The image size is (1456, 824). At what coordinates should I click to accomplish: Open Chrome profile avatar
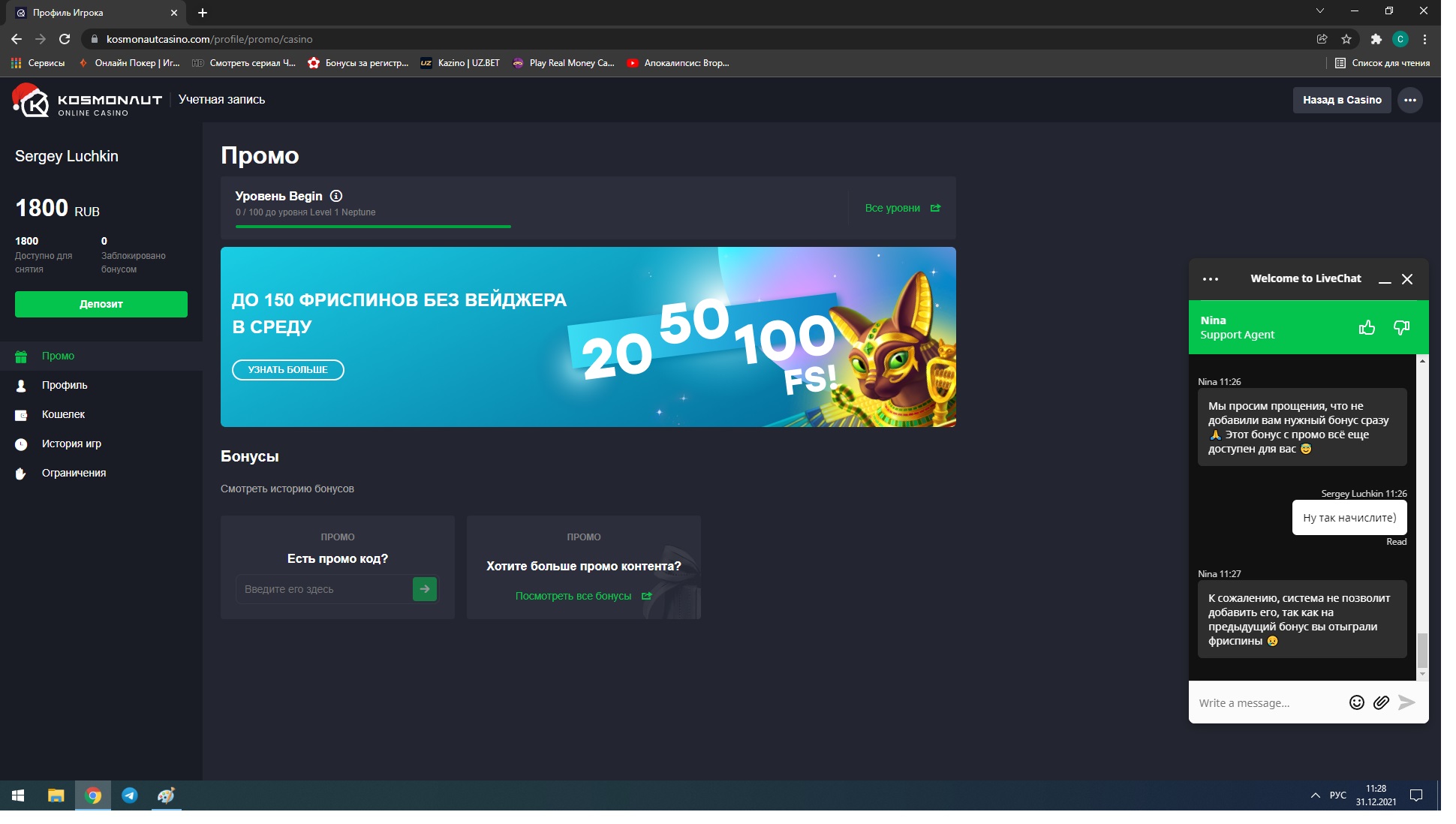pos(1400,39)
